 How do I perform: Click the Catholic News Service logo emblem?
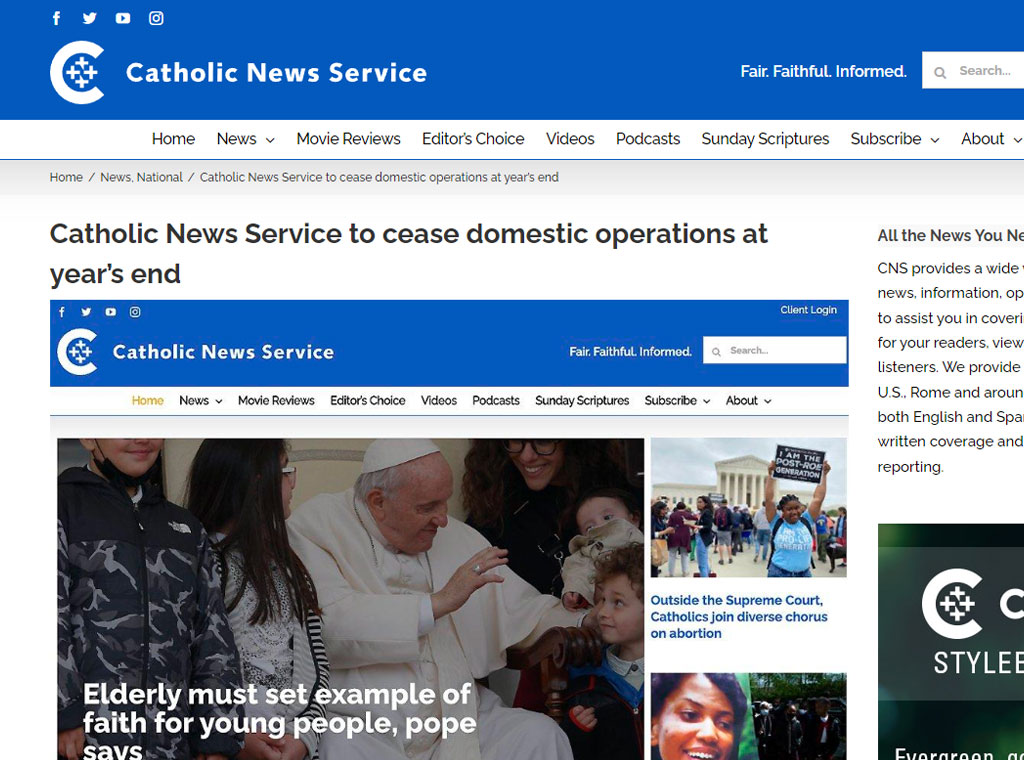click(x=78, y=72)
